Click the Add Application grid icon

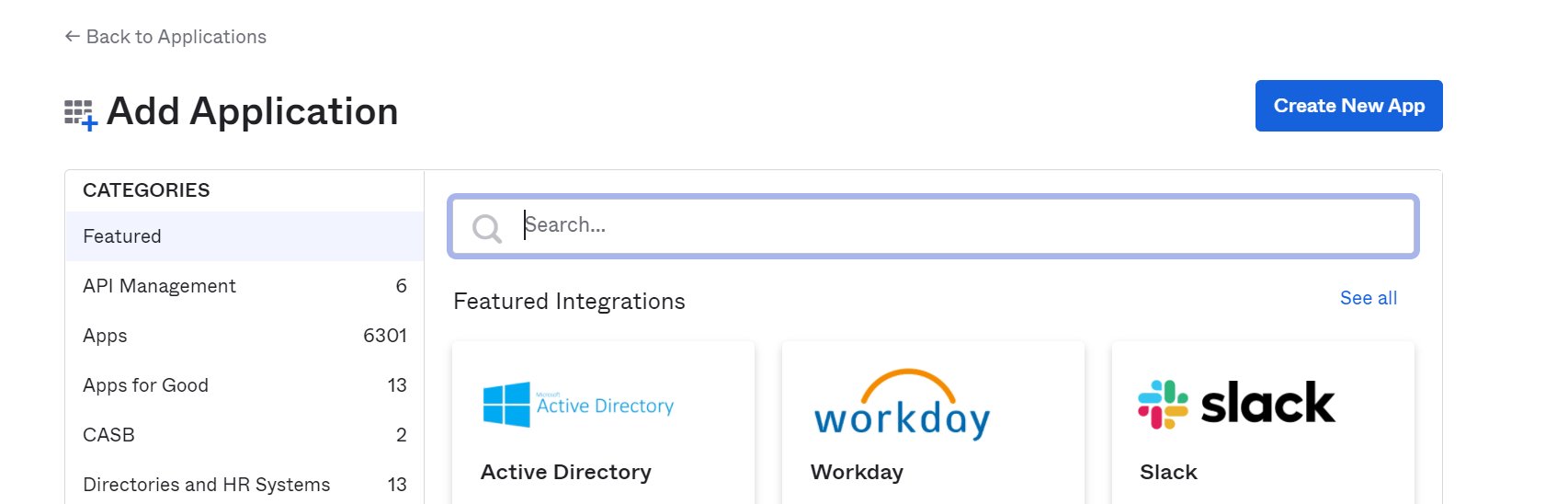(80, 114)
